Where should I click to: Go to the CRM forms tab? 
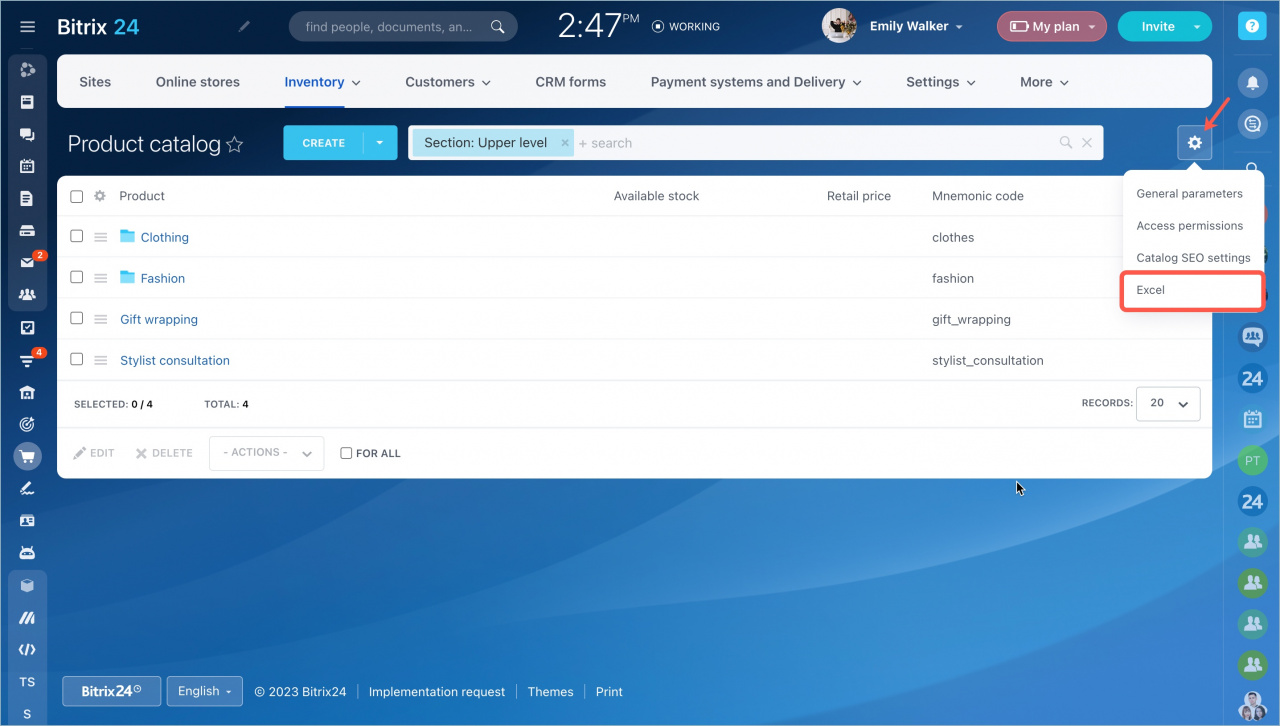[571, 82]
